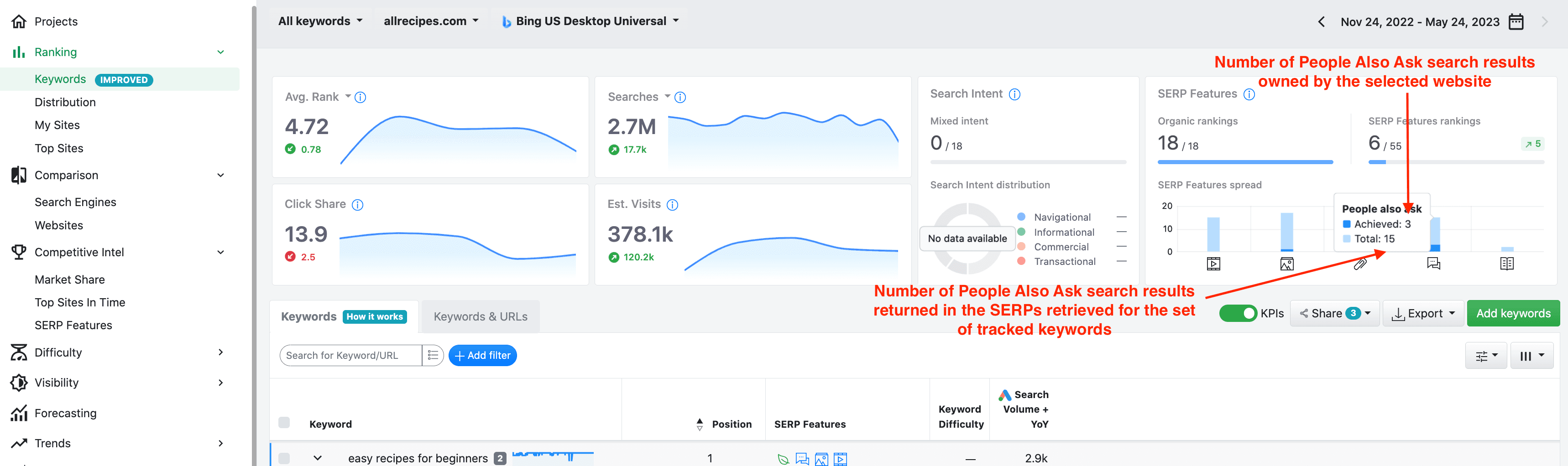The image size is (1568, 466).
Task: Click image SERP icon in easy recipes row
Action: click(x=821, y=459)
